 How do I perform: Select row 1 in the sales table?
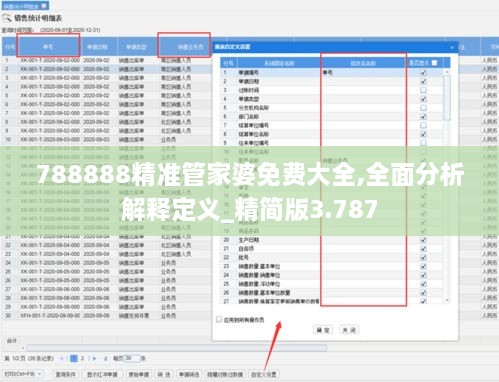pyautogui.click(x=107, y=60)
